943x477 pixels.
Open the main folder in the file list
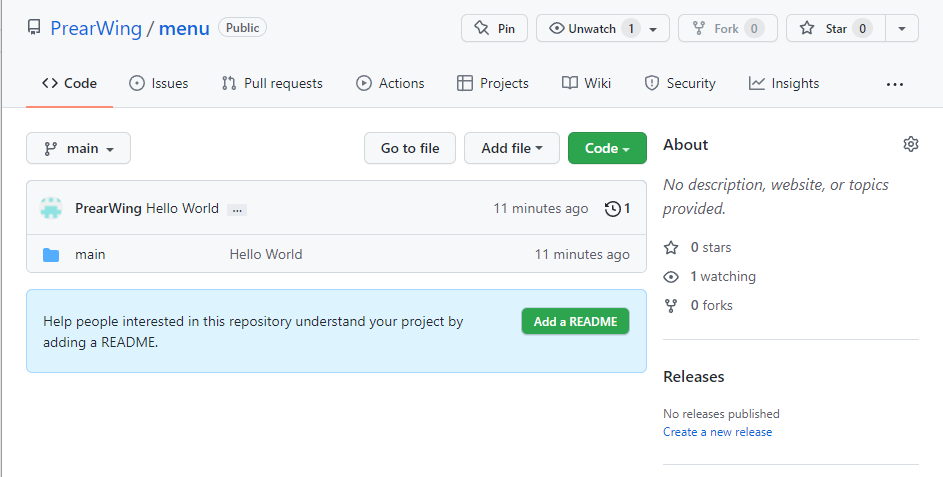tap(90, 254)
